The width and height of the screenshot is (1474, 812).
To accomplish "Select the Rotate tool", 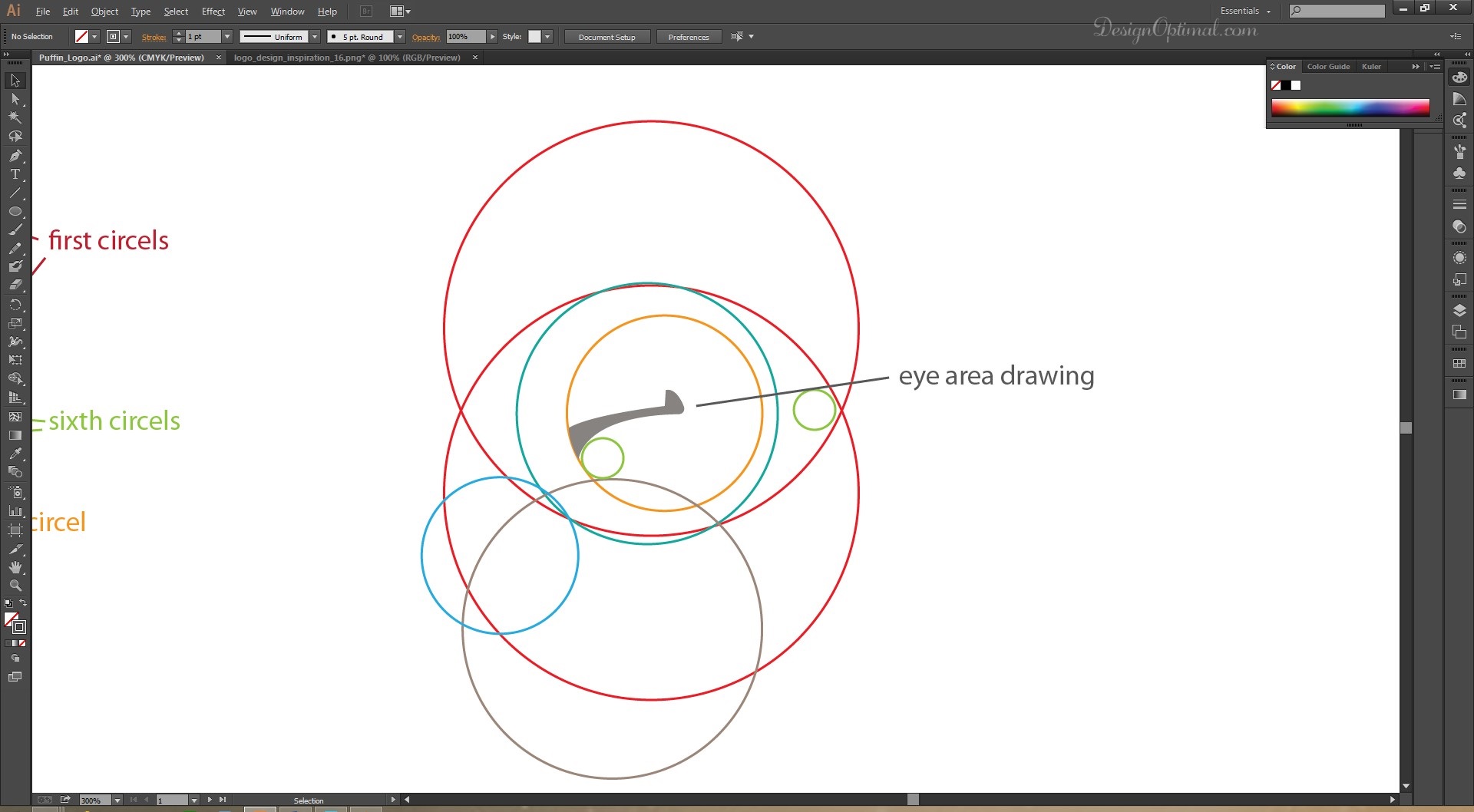I will 15,305.
